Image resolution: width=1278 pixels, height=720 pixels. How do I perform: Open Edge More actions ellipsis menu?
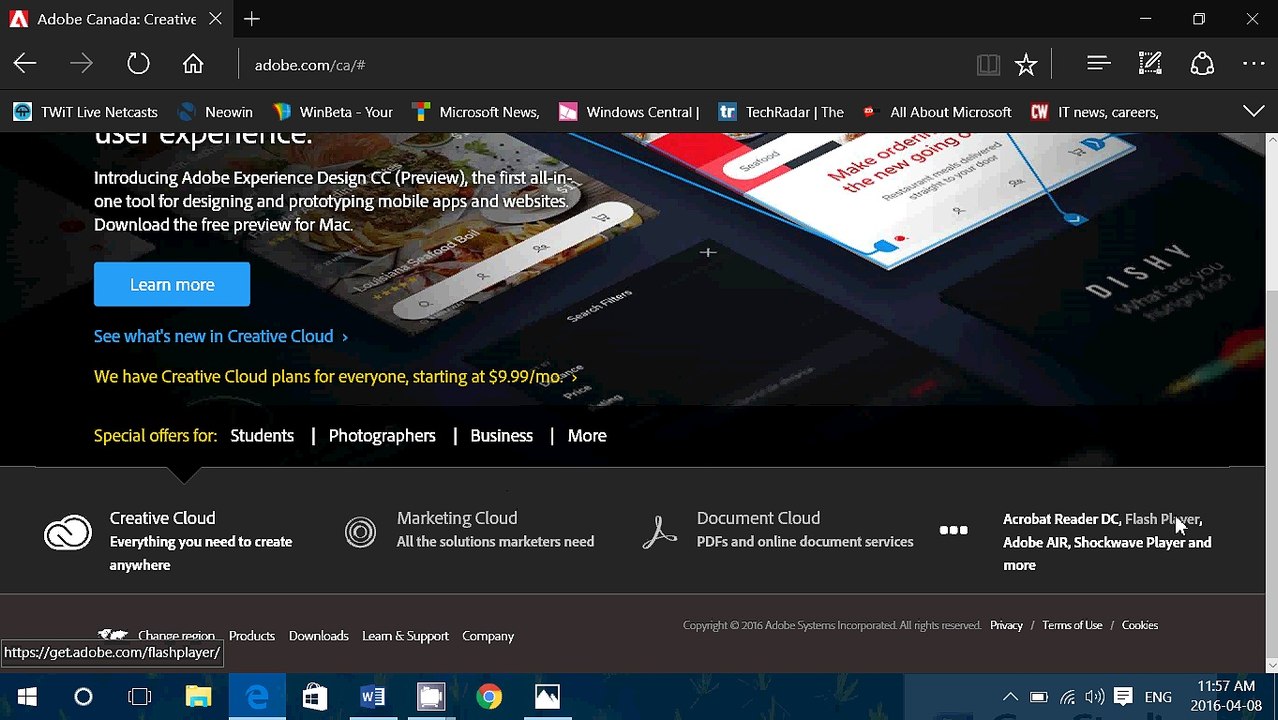click(x=1254, y=64)
